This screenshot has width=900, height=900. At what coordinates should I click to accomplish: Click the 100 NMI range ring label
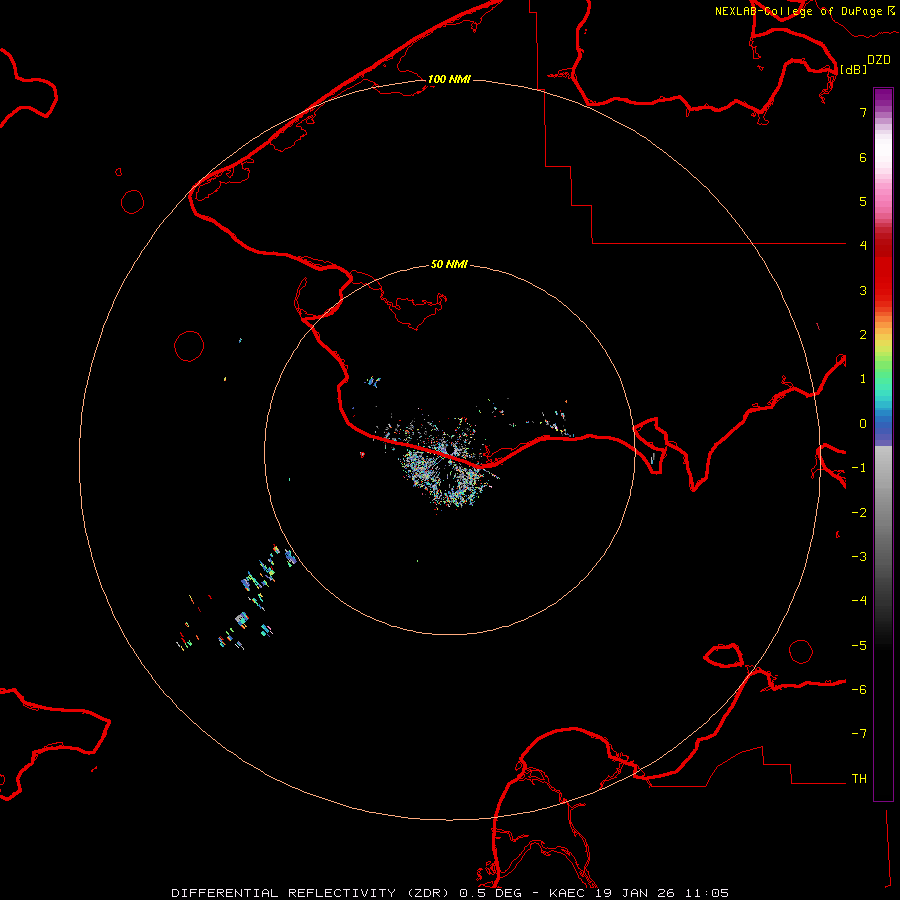449,79
